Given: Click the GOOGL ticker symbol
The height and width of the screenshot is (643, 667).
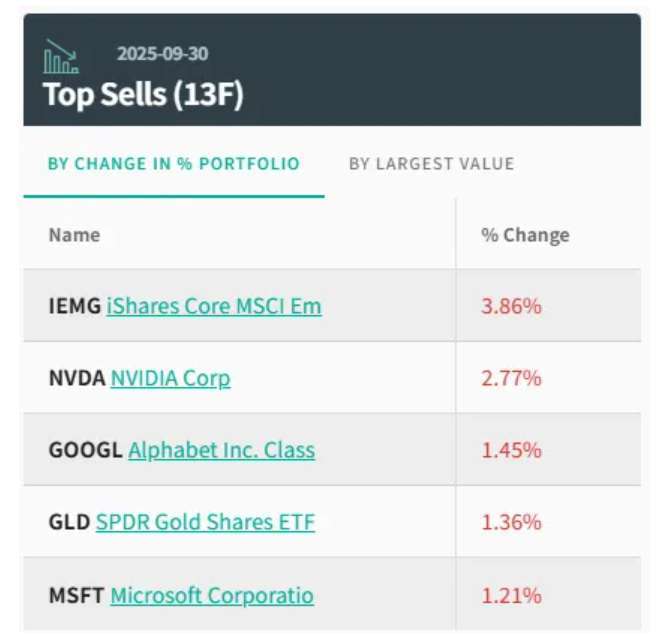Looking at the screenshot, I should 86,450.
